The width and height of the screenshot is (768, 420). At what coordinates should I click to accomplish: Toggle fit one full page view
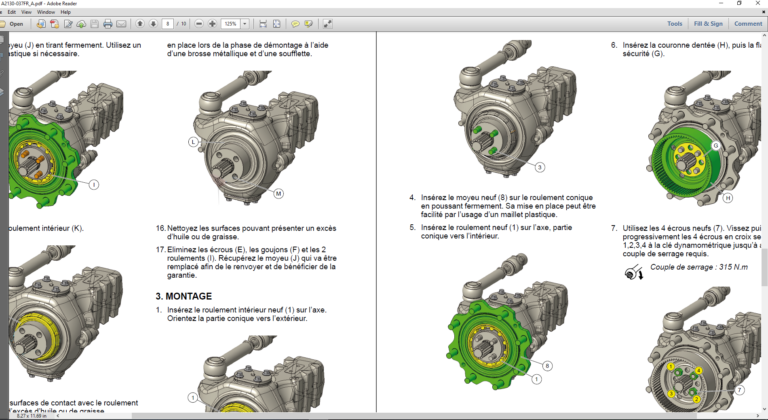[x=276, y=23]
